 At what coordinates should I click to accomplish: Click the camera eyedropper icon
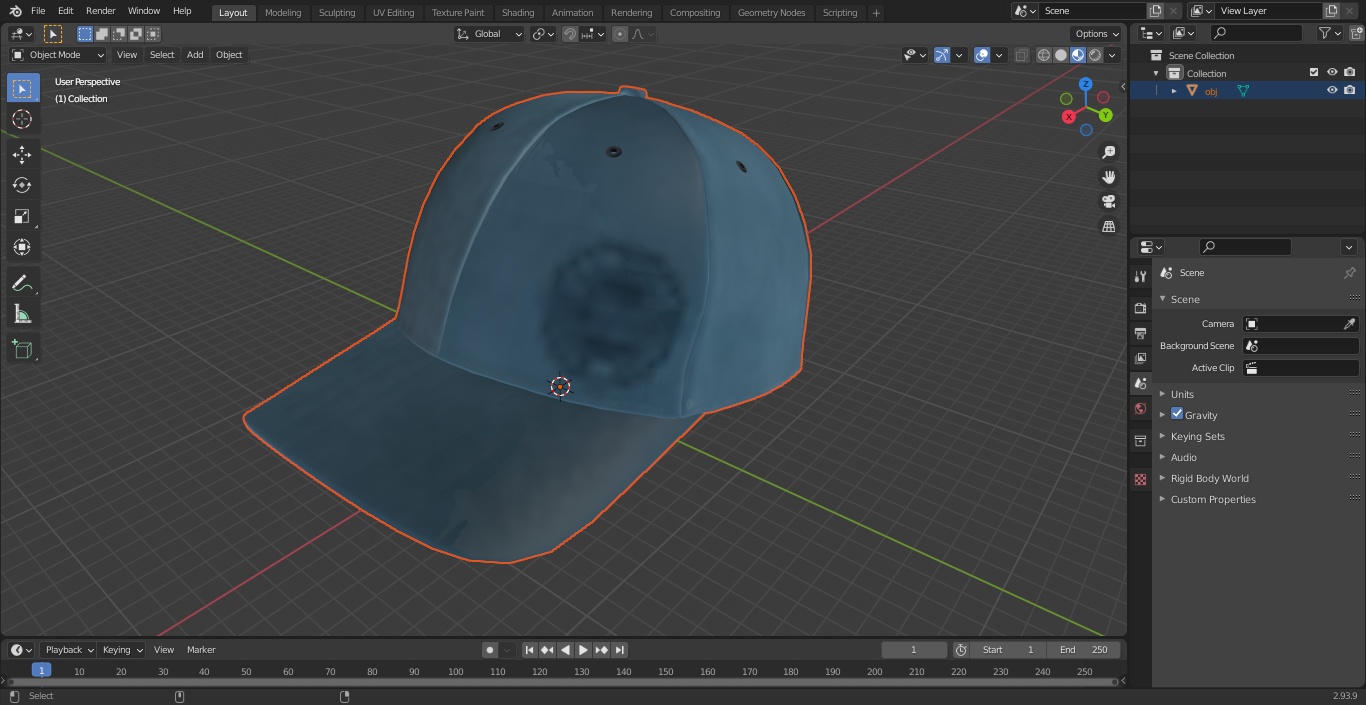click(1349, 324)
